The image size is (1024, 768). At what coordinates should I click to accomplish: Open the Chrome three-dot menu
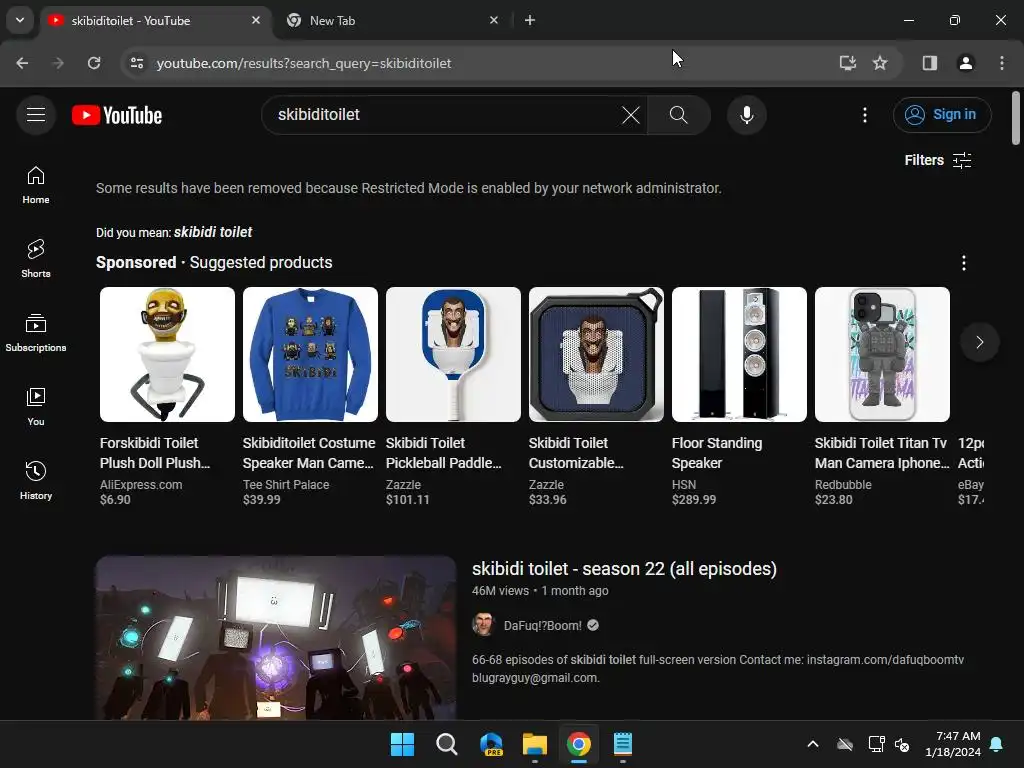pyautogui.click(x=1002, y=63)
